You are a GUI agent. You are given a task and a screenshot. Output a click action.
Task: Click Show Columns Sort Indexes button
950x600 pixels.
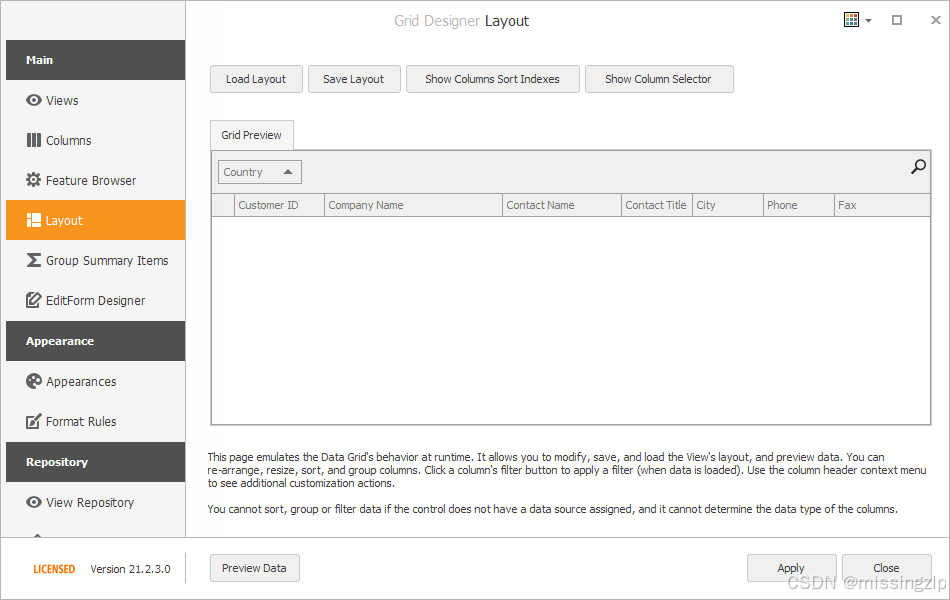(493, 79)
